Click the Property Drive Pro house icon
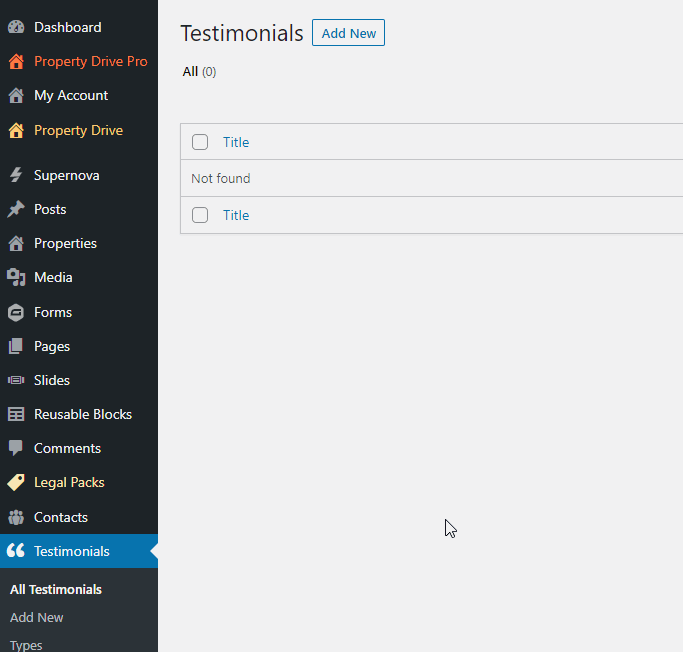This screenshot has height=652, width=683. [x=16, y=62]
